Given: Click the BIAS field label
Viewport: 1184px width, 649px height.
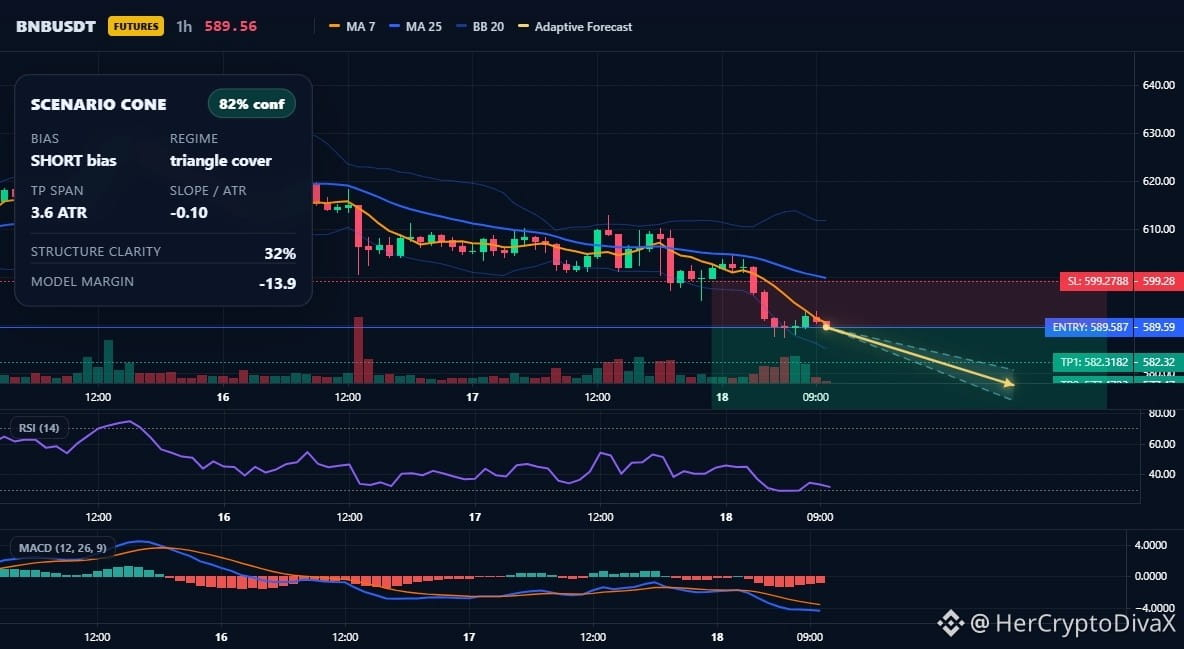Looking at the screenshot, I should (45, 139).
